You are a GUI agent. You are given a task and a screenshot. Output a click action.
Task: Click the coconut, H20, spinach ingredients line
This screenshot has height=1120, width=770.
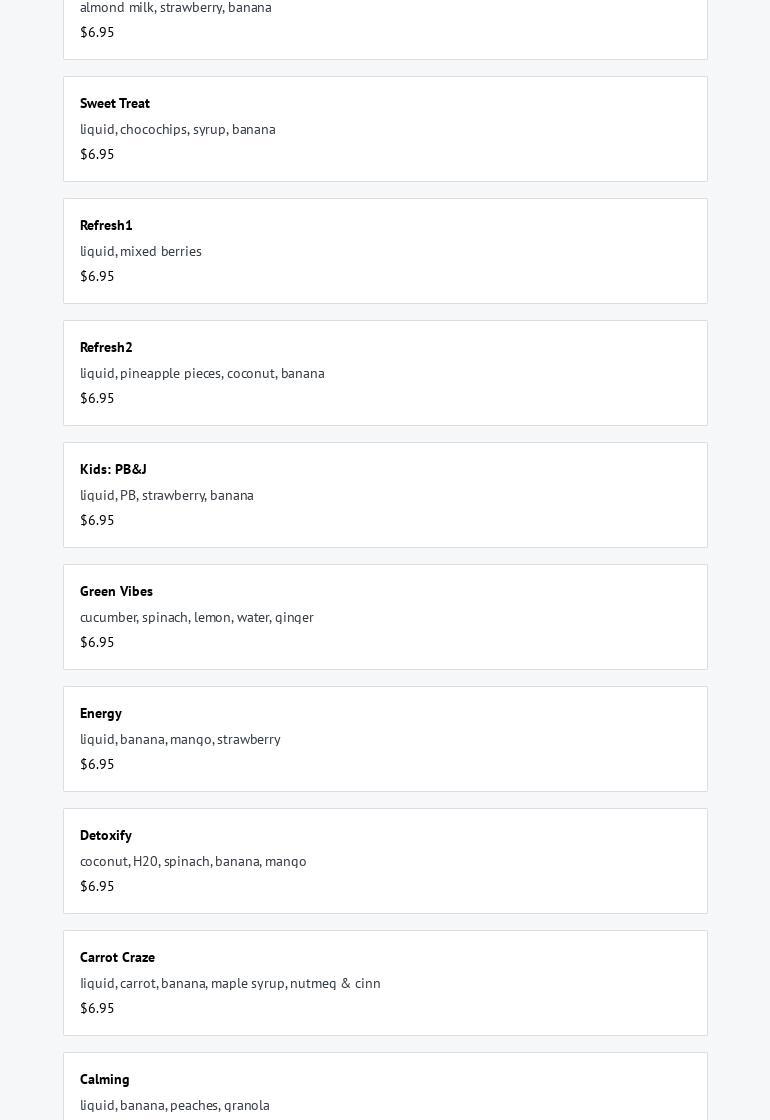[x=193, y=861]
